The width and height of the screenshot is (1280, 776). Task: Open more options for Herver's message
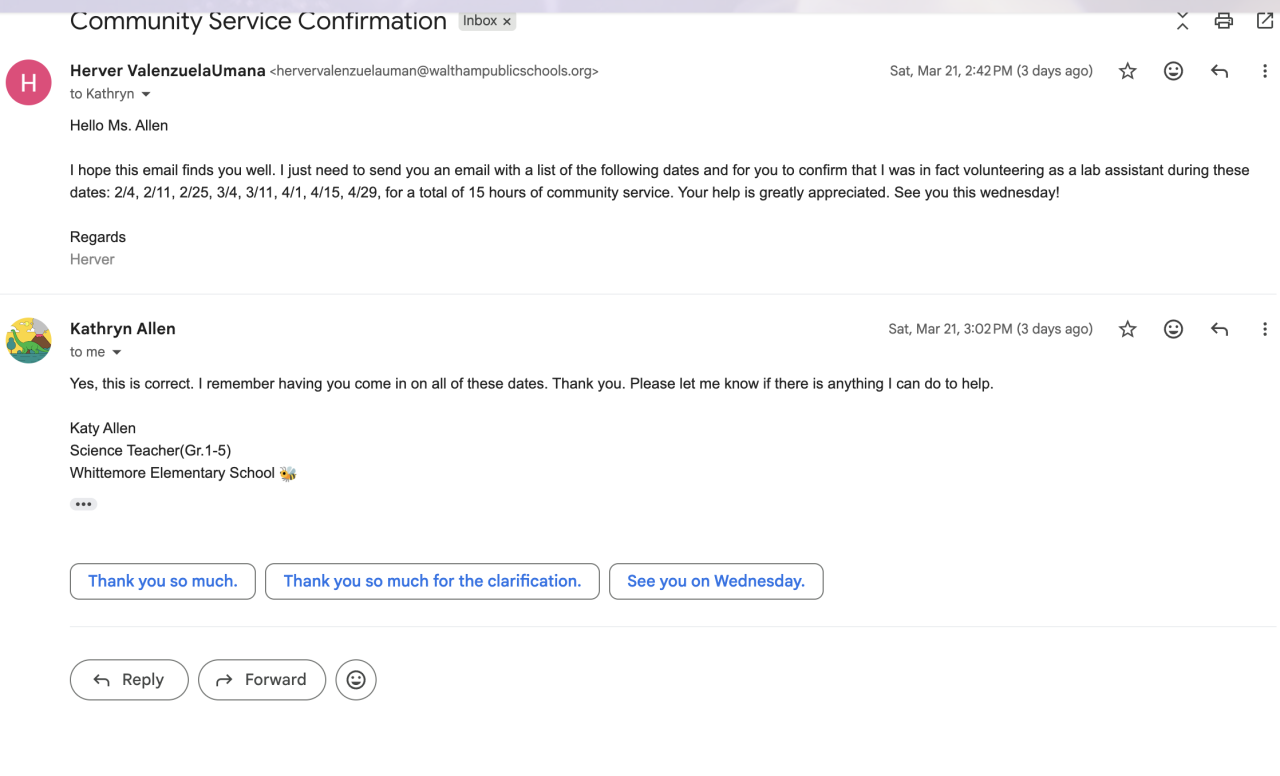(x=1264, y=71)
